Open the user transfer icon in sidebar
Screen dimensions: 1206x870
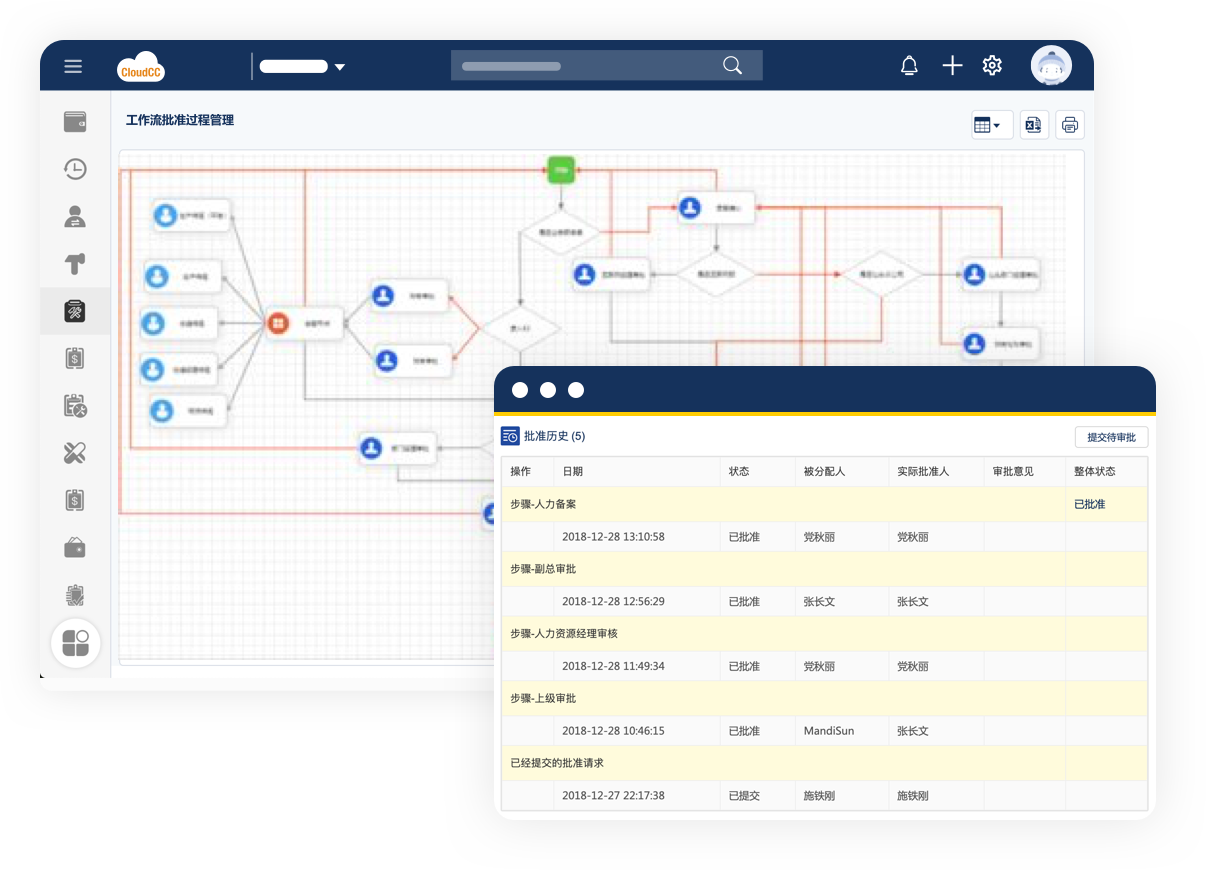pos(75,217)
